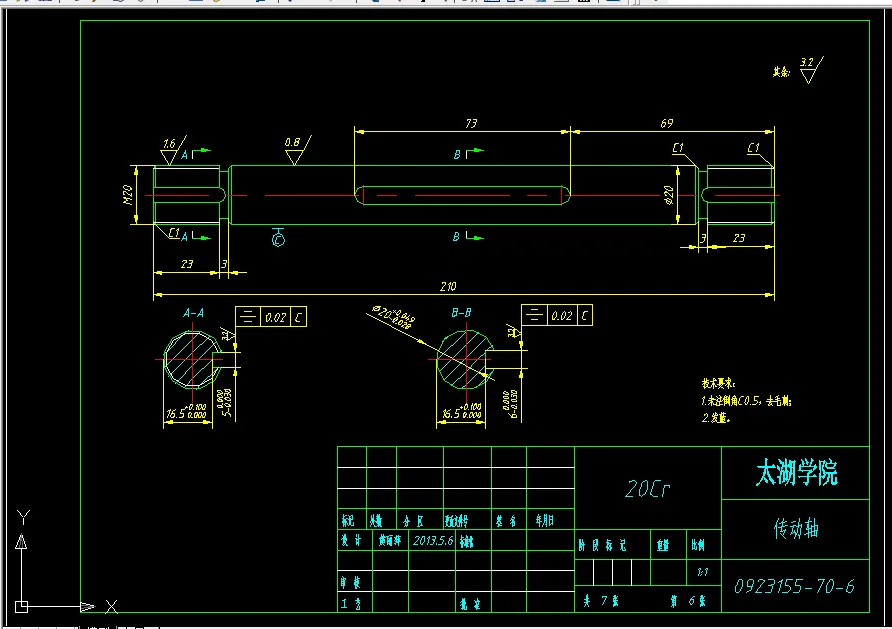Click the 技术要求 heading text
Viewport: 892px width, 629px height.
pyautogui.click(x=718, y=384)
